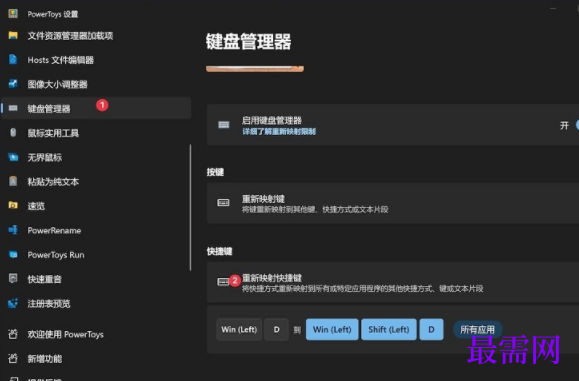Open 注册表预览 settings
The height and width of the screenshot is (381, 579).
tap(96, 303)
